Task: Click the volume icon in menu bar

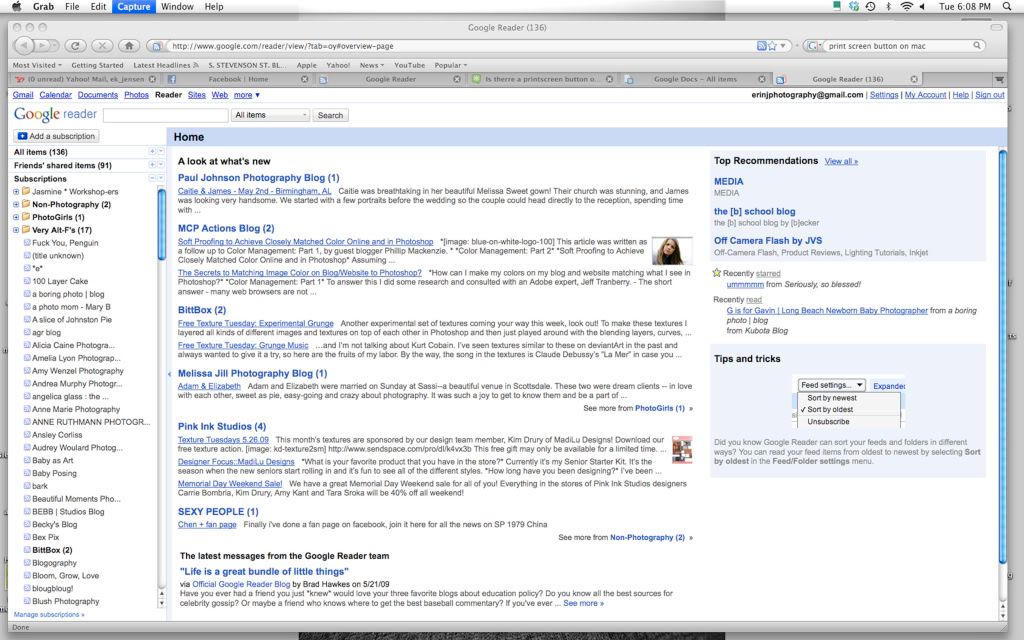Action: [x=922, y=7]
